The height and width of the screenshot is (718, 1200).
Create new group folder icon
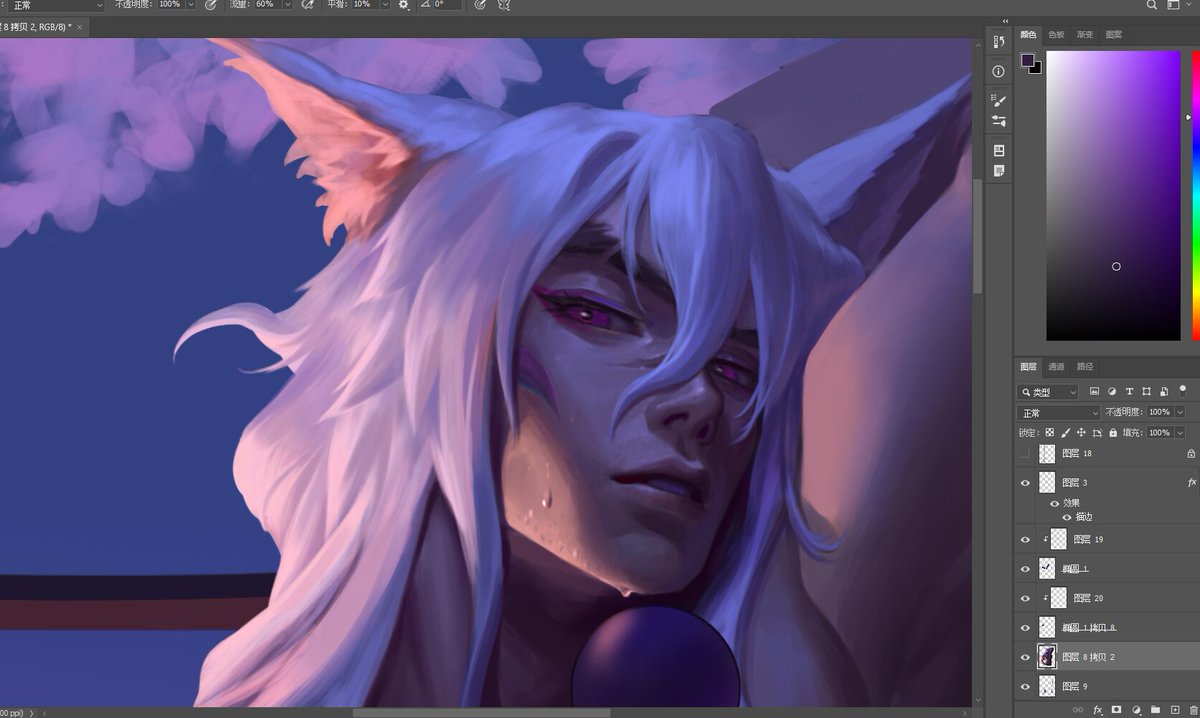pos(1155,709)
